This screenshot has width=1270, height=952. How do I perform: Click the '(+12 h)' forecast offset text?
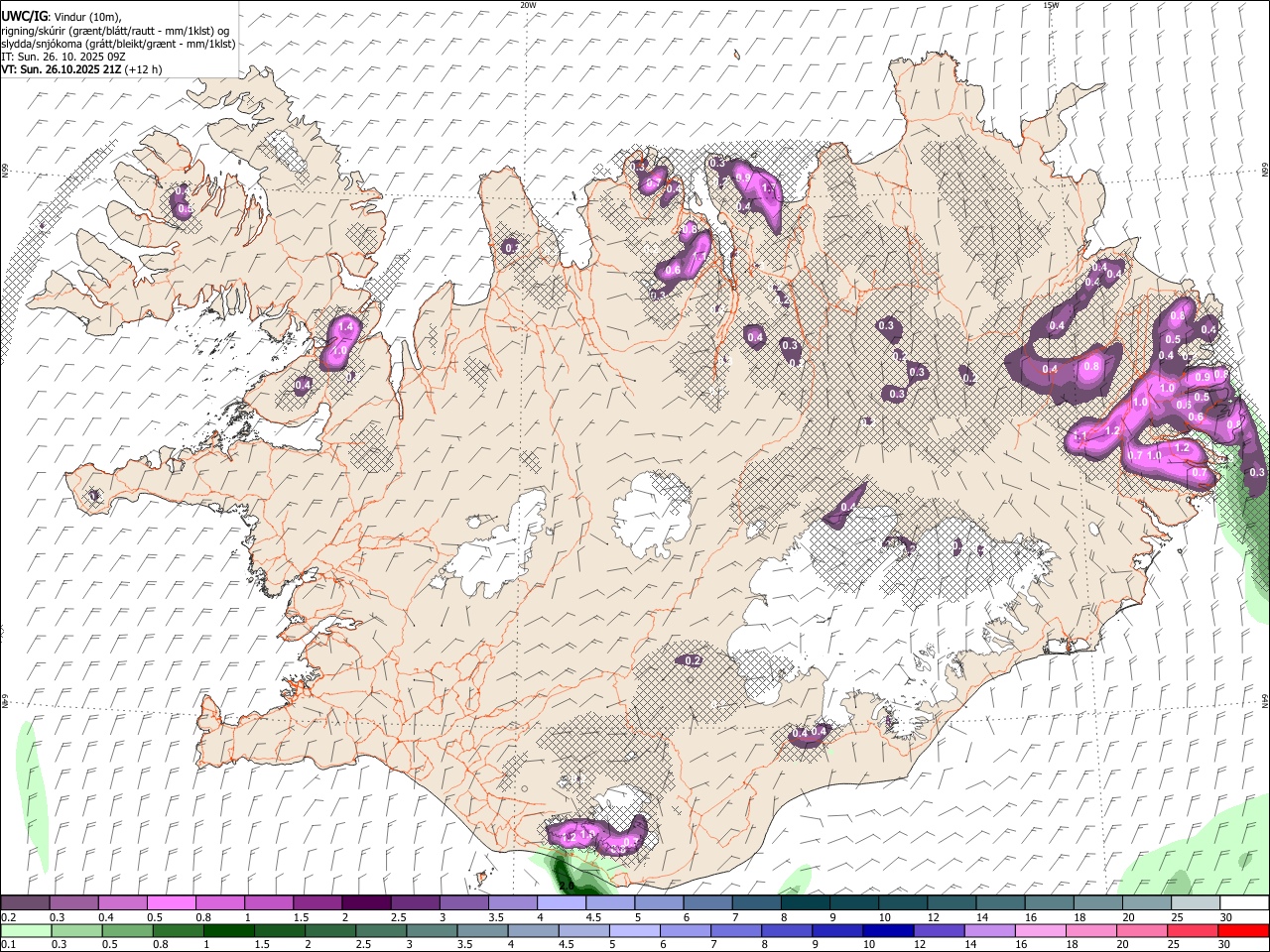click(144, 69)
